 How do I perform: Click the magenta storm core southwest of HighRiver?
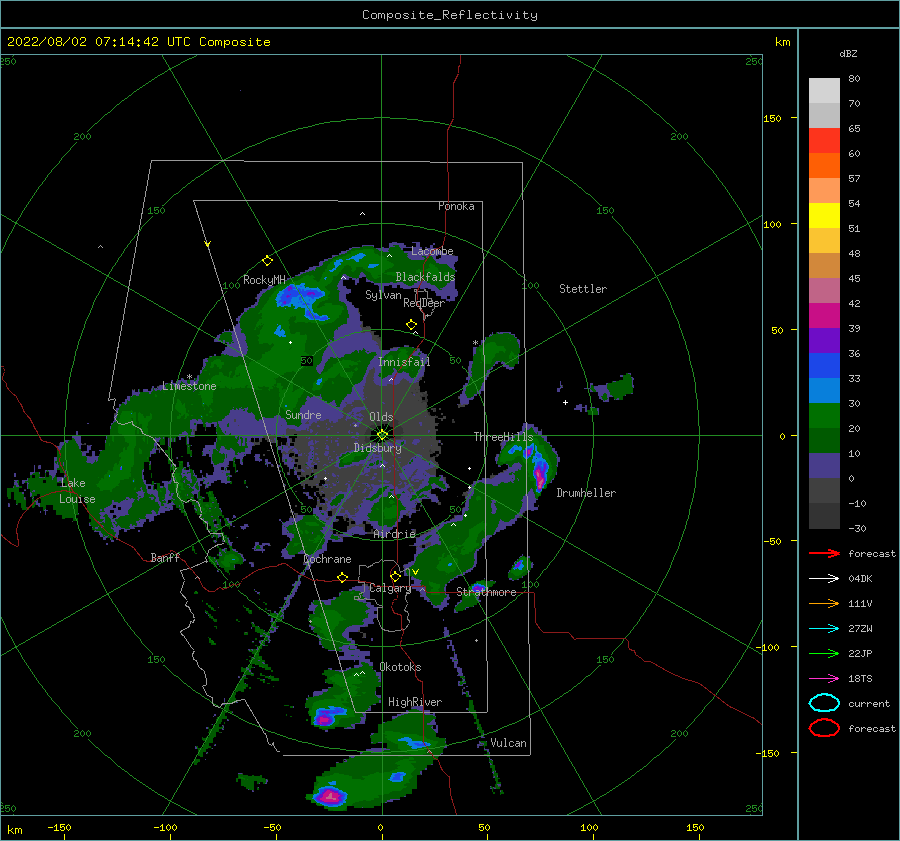point(324,718)
